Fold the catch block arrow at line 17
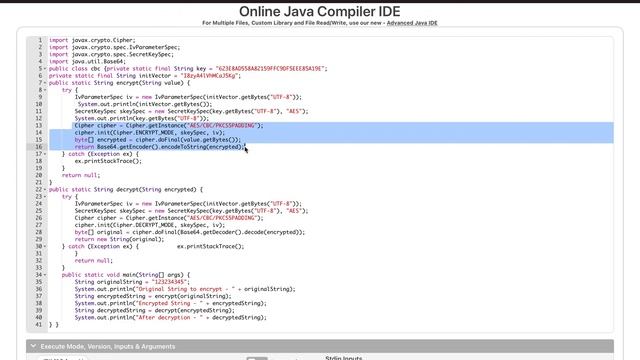This screenshot has width=640, height=360. [x=45, y=154]
